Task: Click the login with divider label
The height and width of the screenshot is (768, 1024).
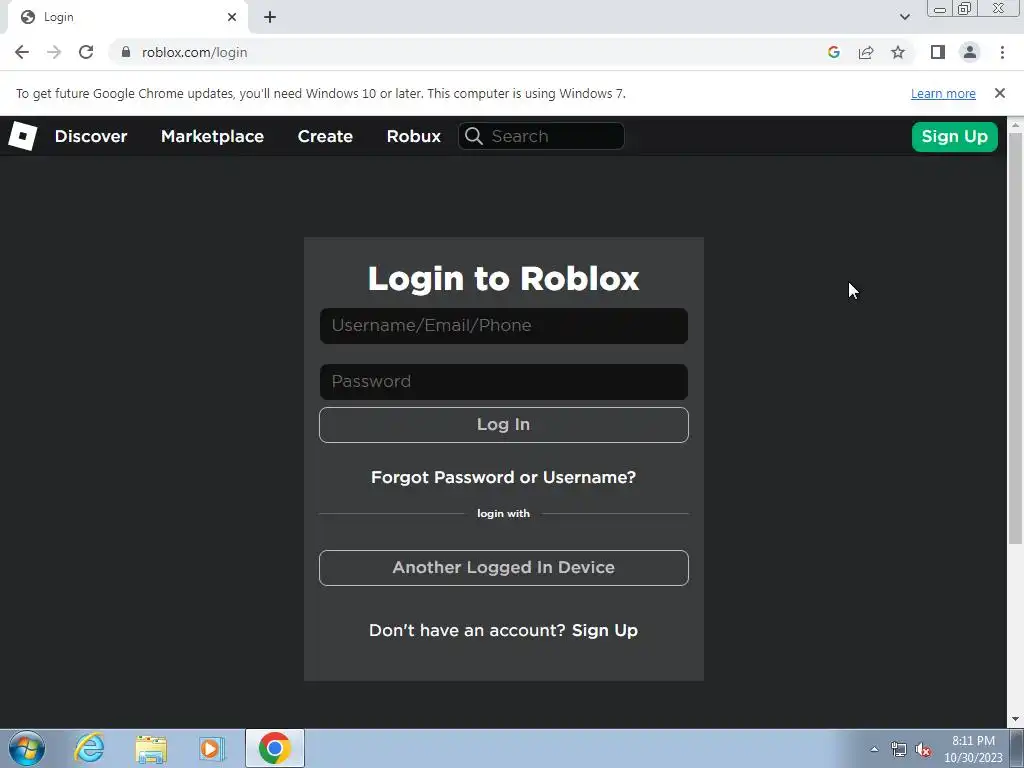Action: 504,513
